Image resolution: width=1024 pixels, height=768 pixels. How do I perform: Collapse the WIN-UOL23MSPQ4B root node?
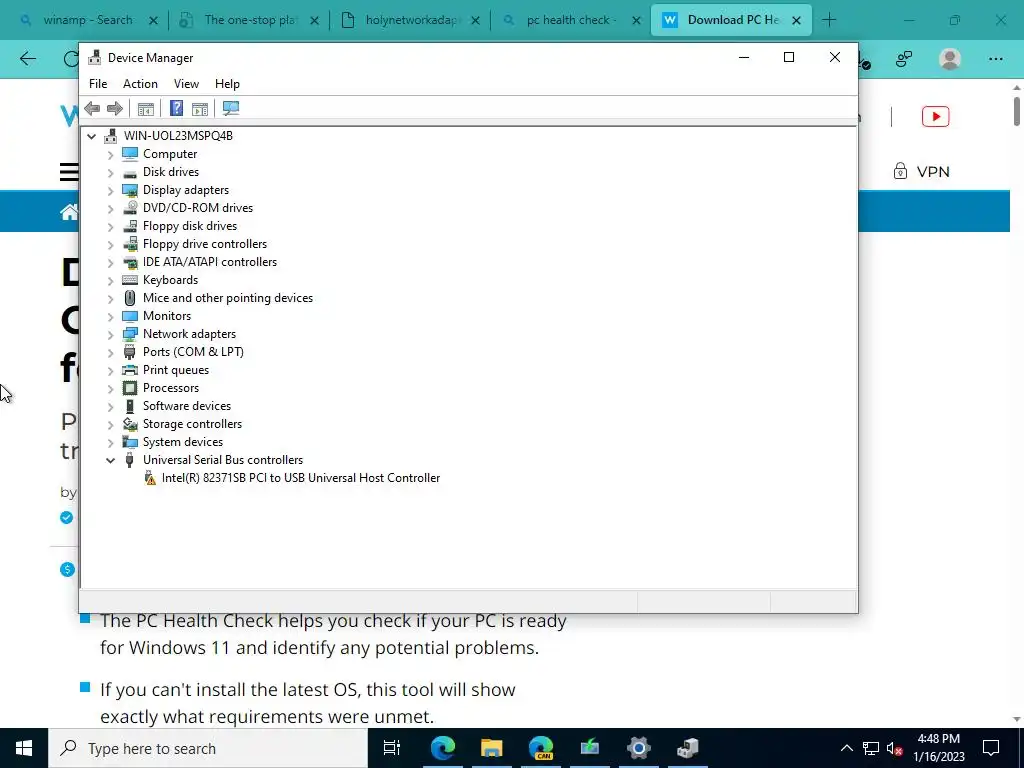(91, 136)
